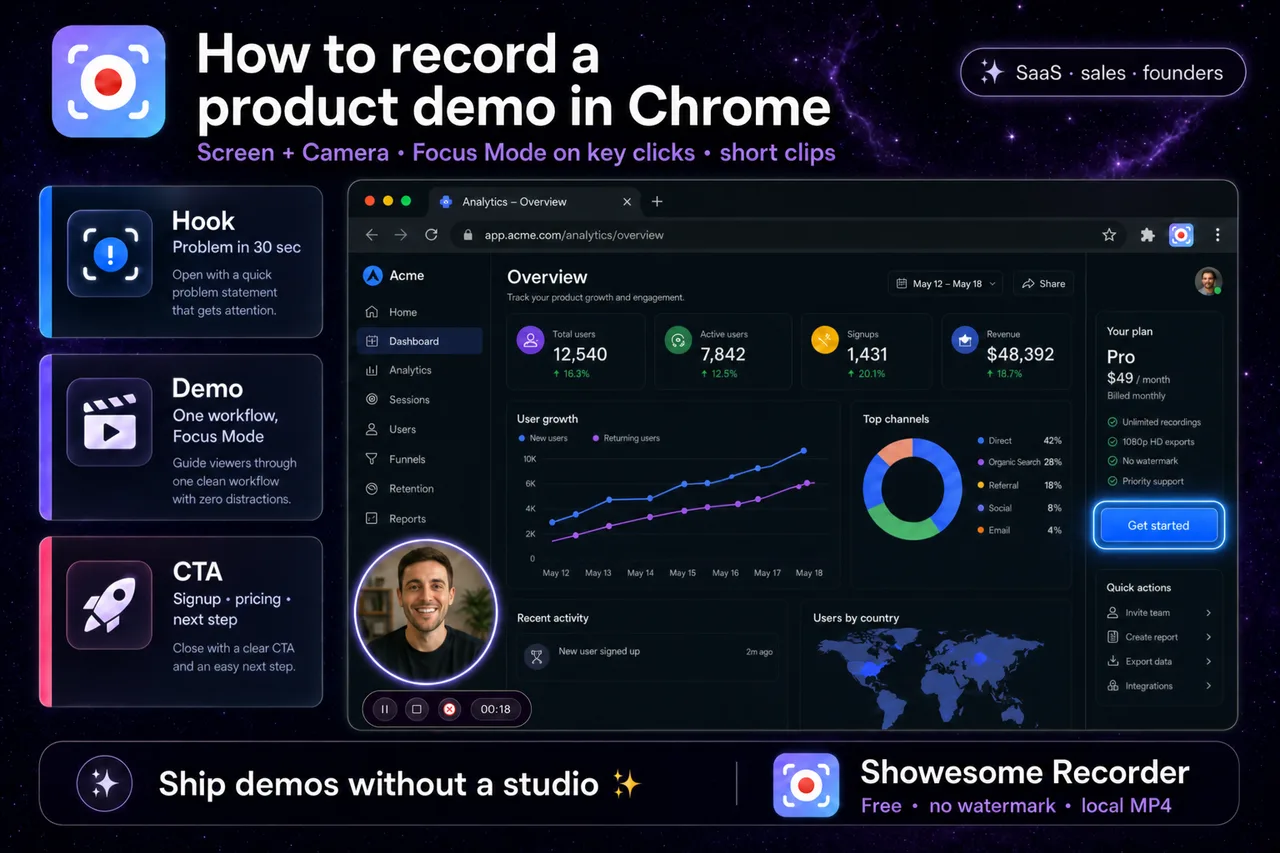
Task: Click the New user signed up activity row
Action: (x=648, y=654)
